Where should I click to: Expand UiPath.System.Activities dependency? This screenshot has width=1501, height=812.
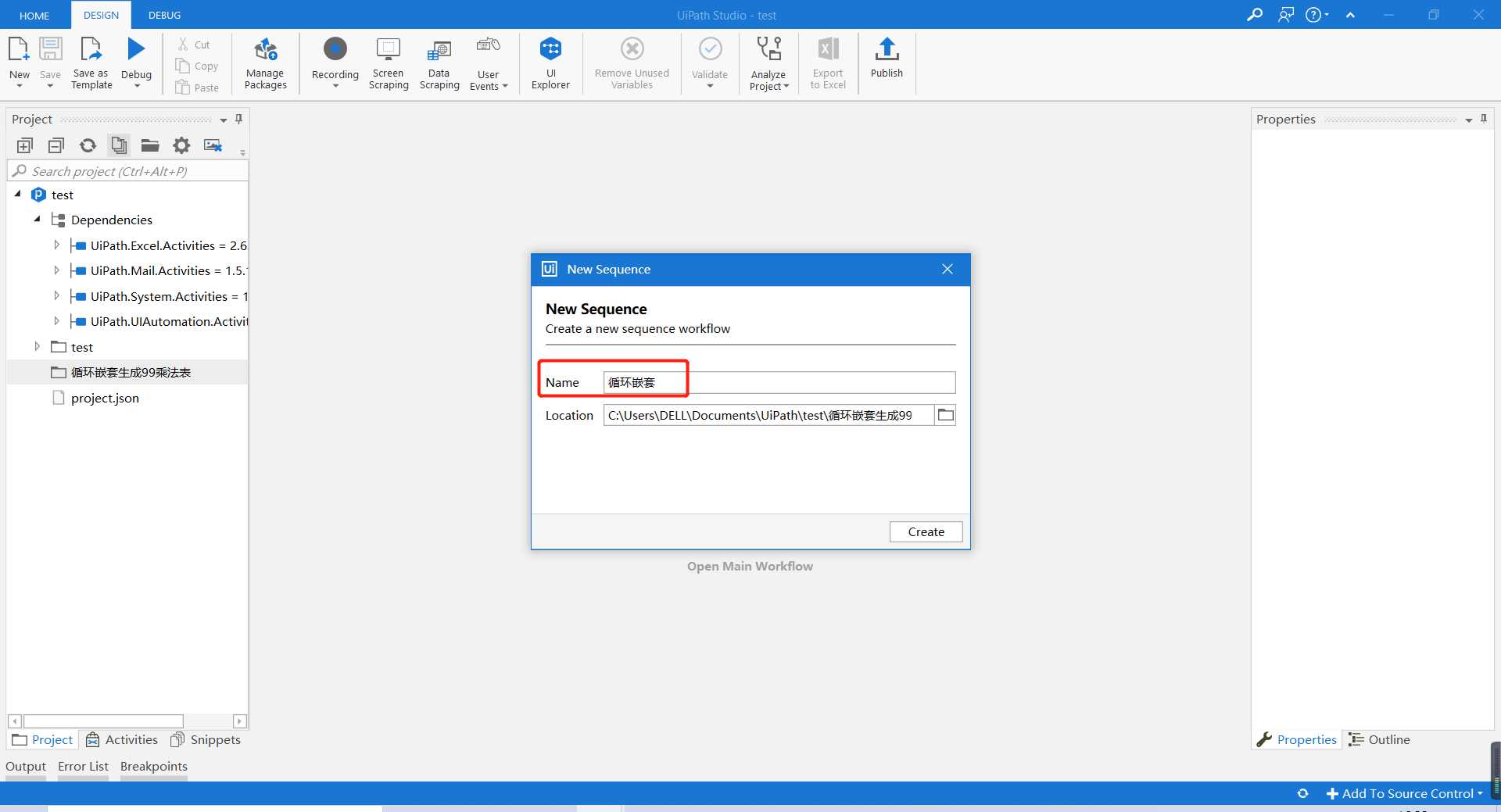tap(56, 295)
